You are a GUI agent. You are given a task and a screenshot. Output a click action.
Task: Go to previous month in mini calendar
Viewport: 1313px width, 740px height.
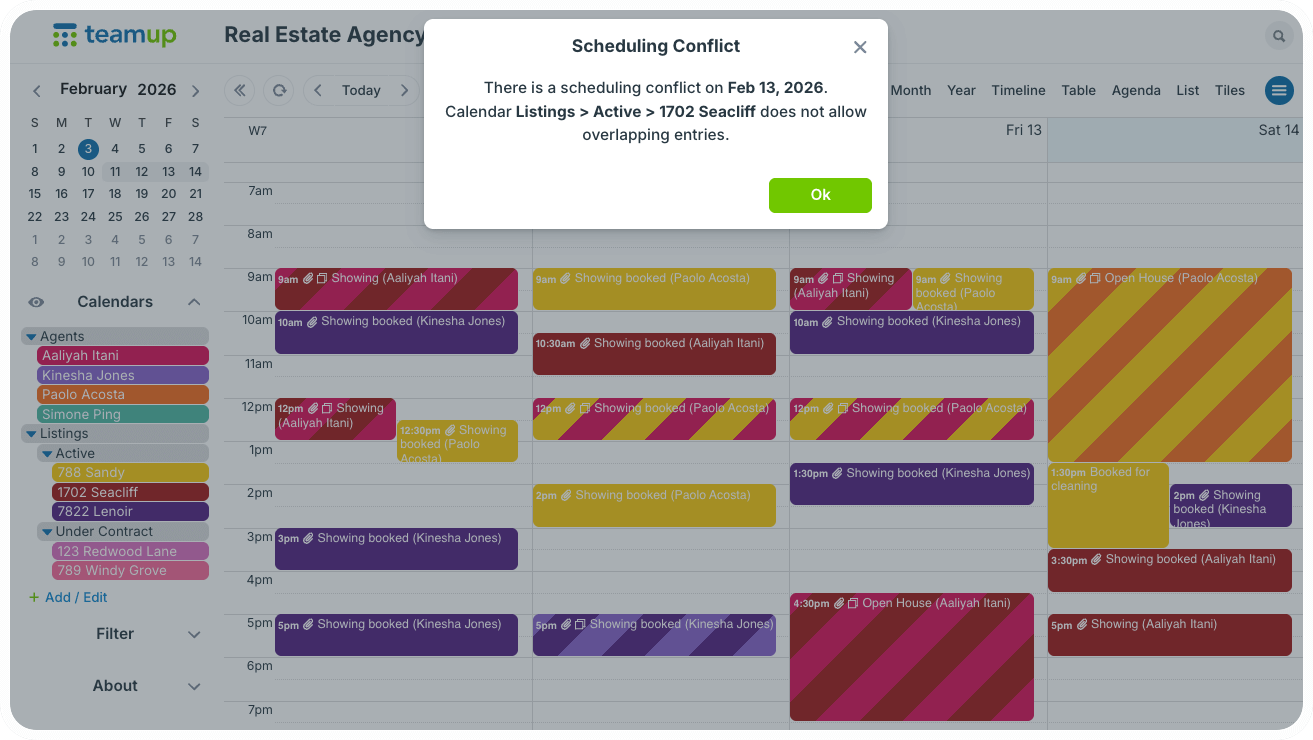tap(37, 91)
